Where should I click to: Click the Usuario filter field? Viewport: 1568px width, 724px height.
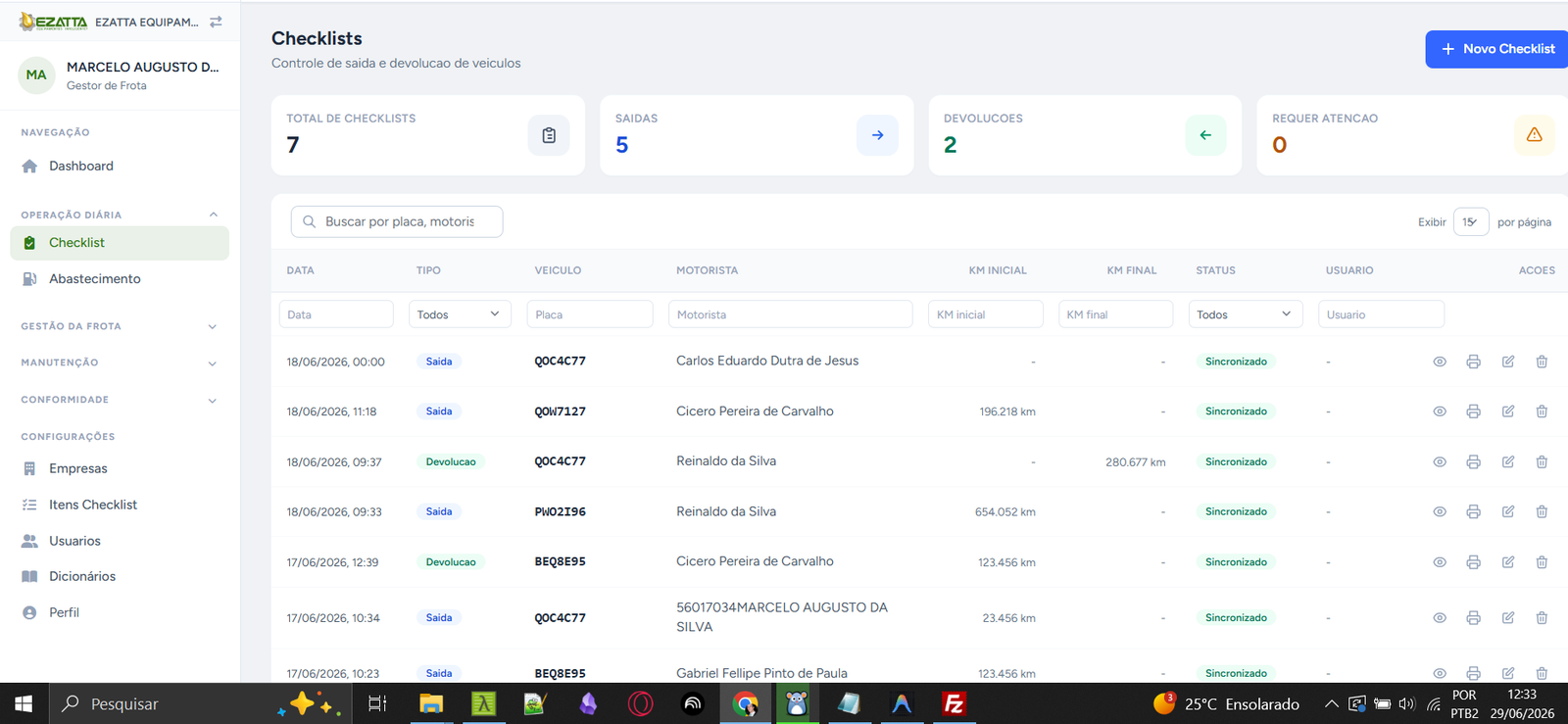pyautogui.click(x=1381, y=314)
